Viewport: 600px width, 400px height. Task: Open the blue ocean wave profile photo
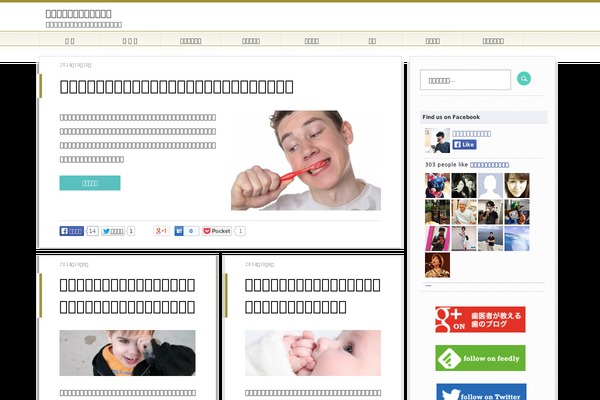click(x=517, y=238)
